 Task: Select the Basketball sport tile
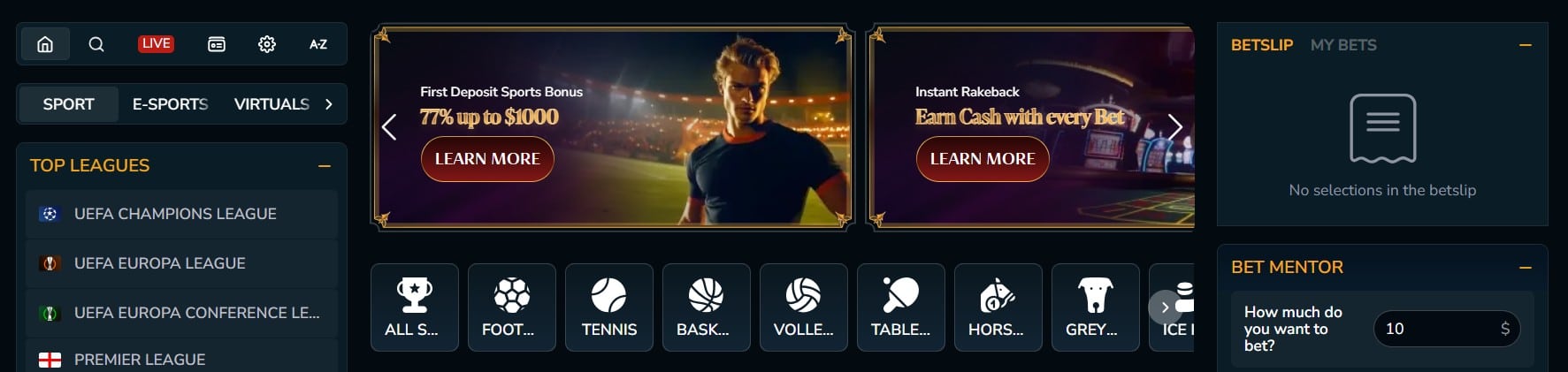point(707,307)
